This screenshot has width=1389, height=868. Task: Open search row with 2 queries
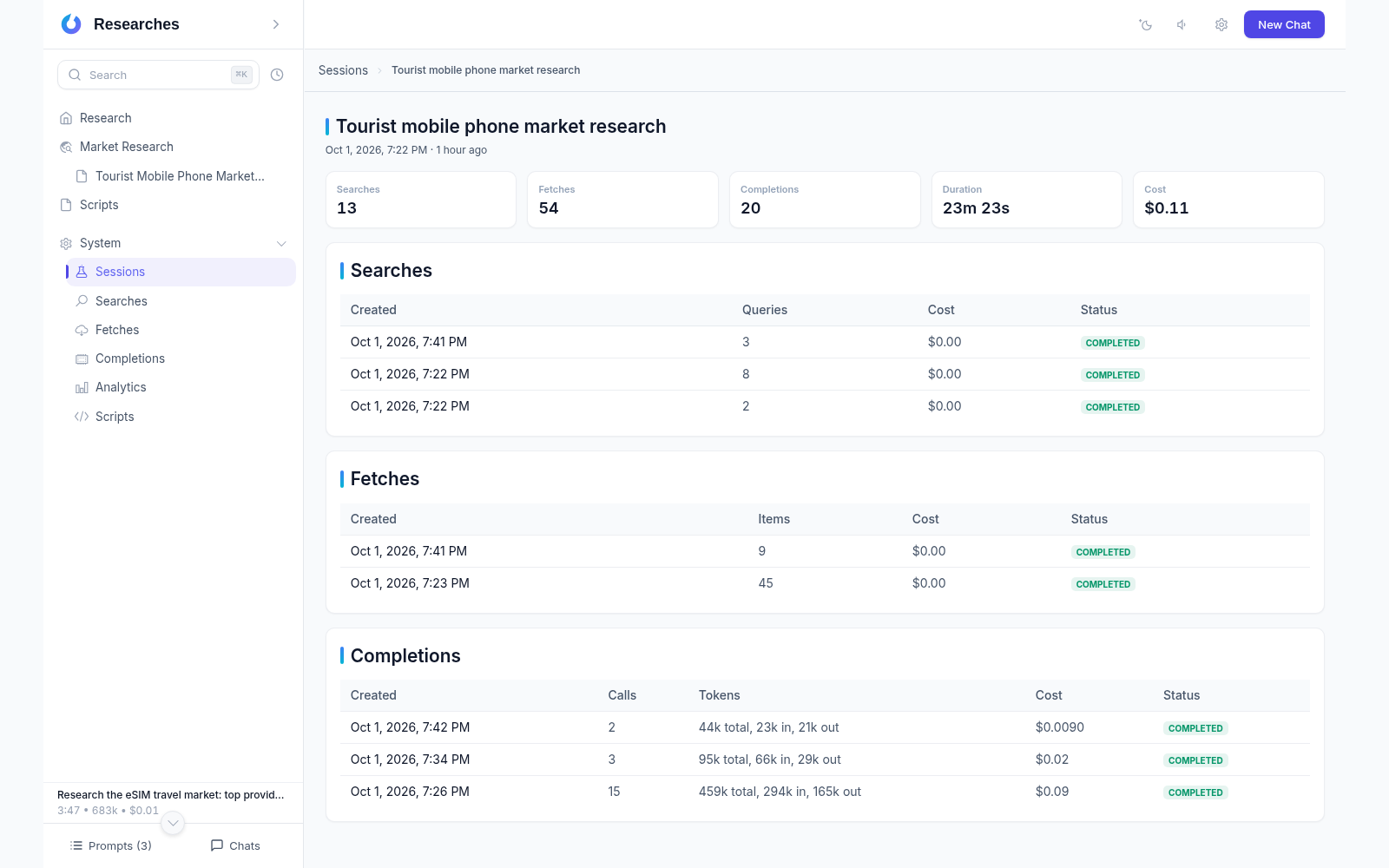pos(825,406)
